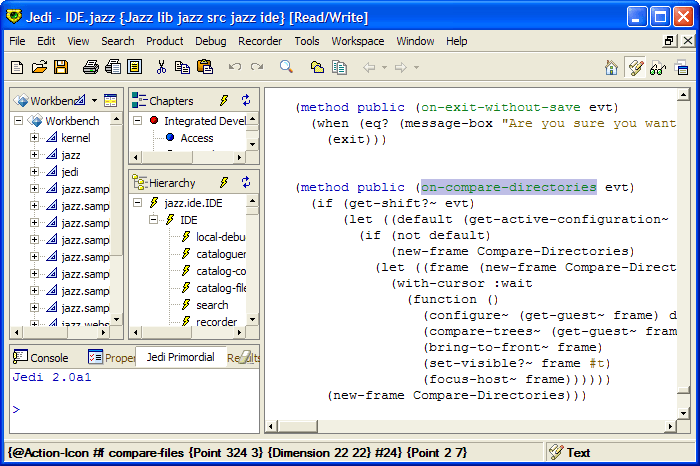The width and height of the screenshot is (700, 466).
Task: Select search item in Hierarchy
Action: [212, 305]
